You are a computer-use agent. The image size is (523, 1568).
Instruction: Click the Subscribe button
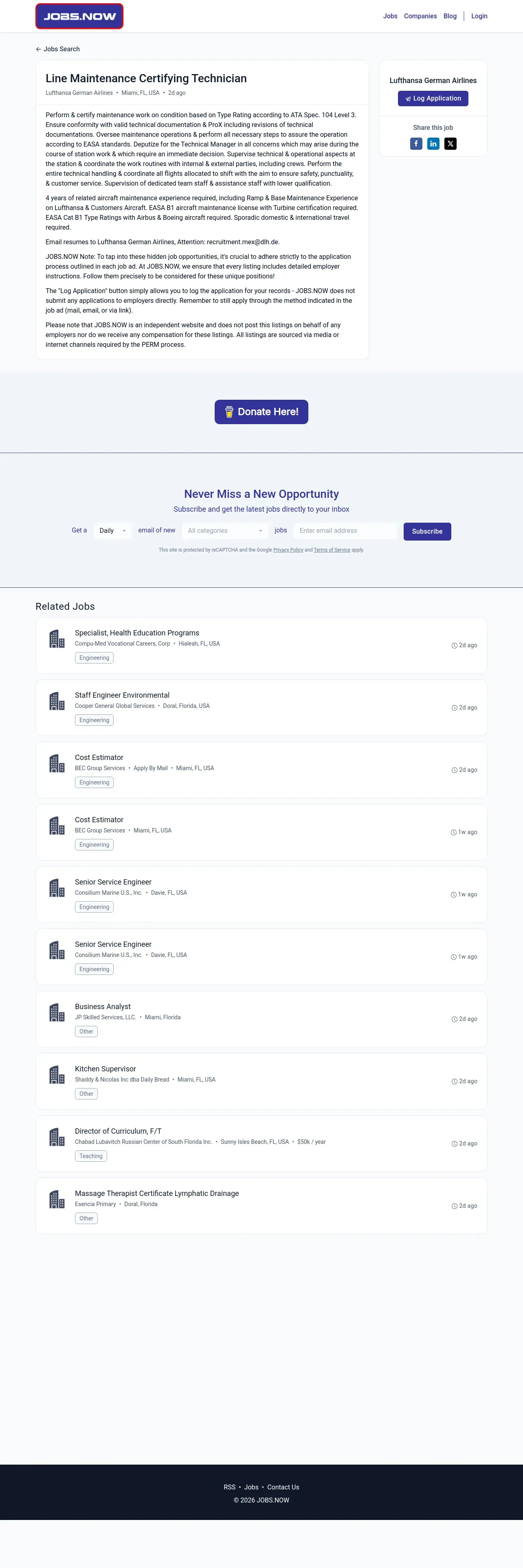pos(427,531)
